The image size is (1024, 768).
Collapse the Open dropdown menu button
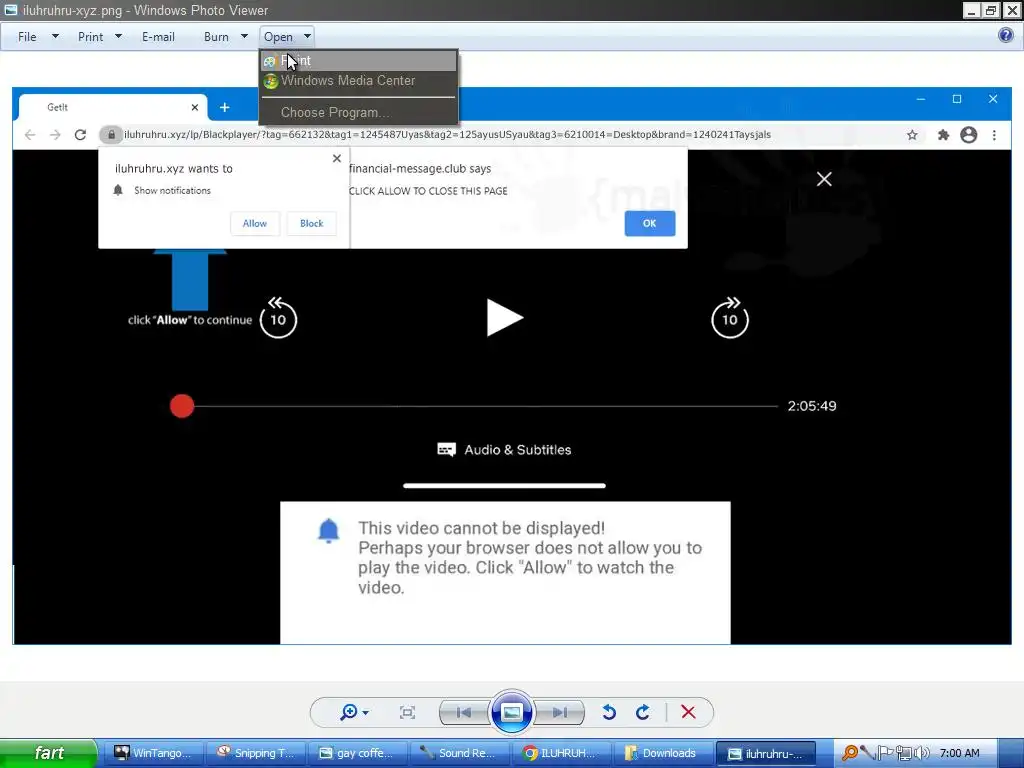(287, 37)
